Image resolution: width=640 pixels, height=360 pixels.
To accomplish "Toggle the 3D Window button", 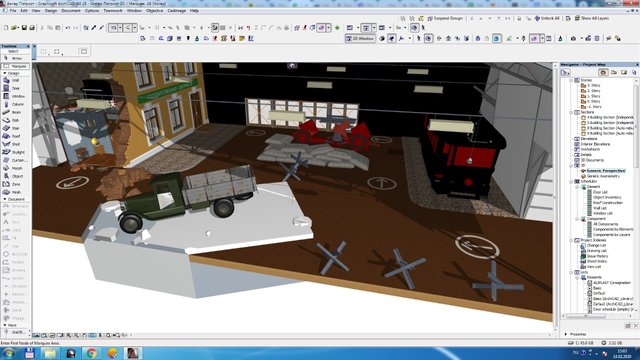I will [x=360, y=38].
